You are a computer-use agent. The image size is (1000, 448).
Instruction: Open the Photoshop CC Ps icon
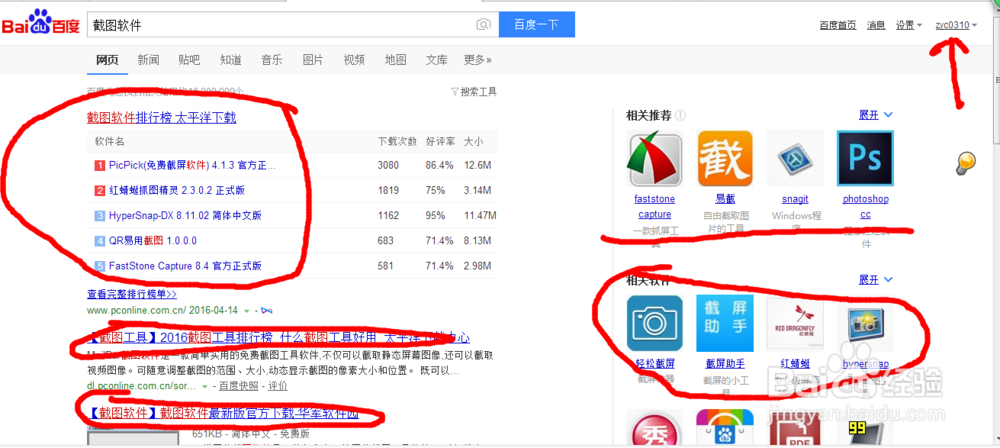pyautogui.click(x=865, y=158)
